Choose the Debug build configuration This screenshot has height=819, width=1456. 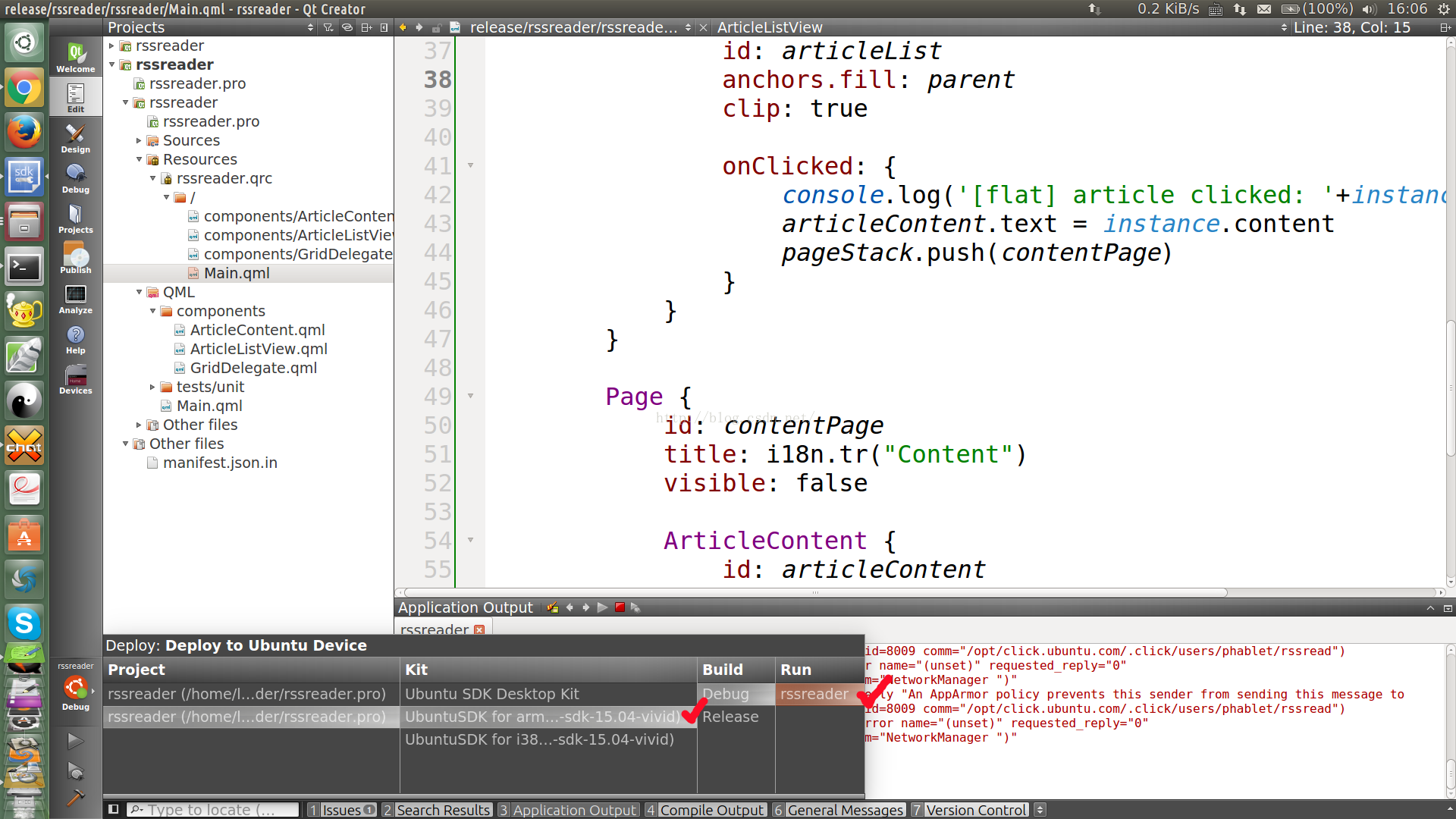[736, 694]
